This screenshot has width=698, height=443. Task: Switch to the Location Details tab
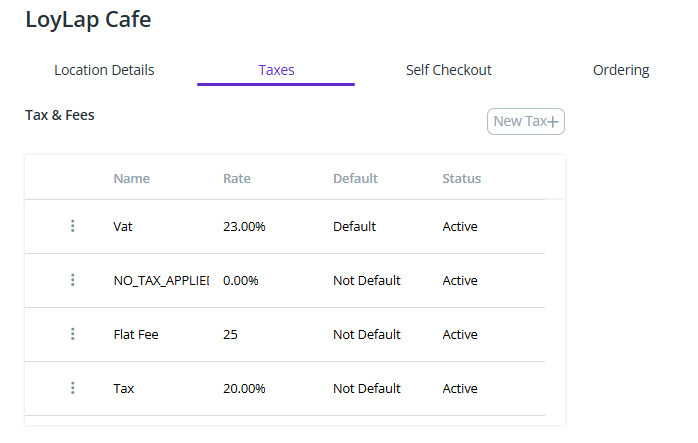pos(104,70)
